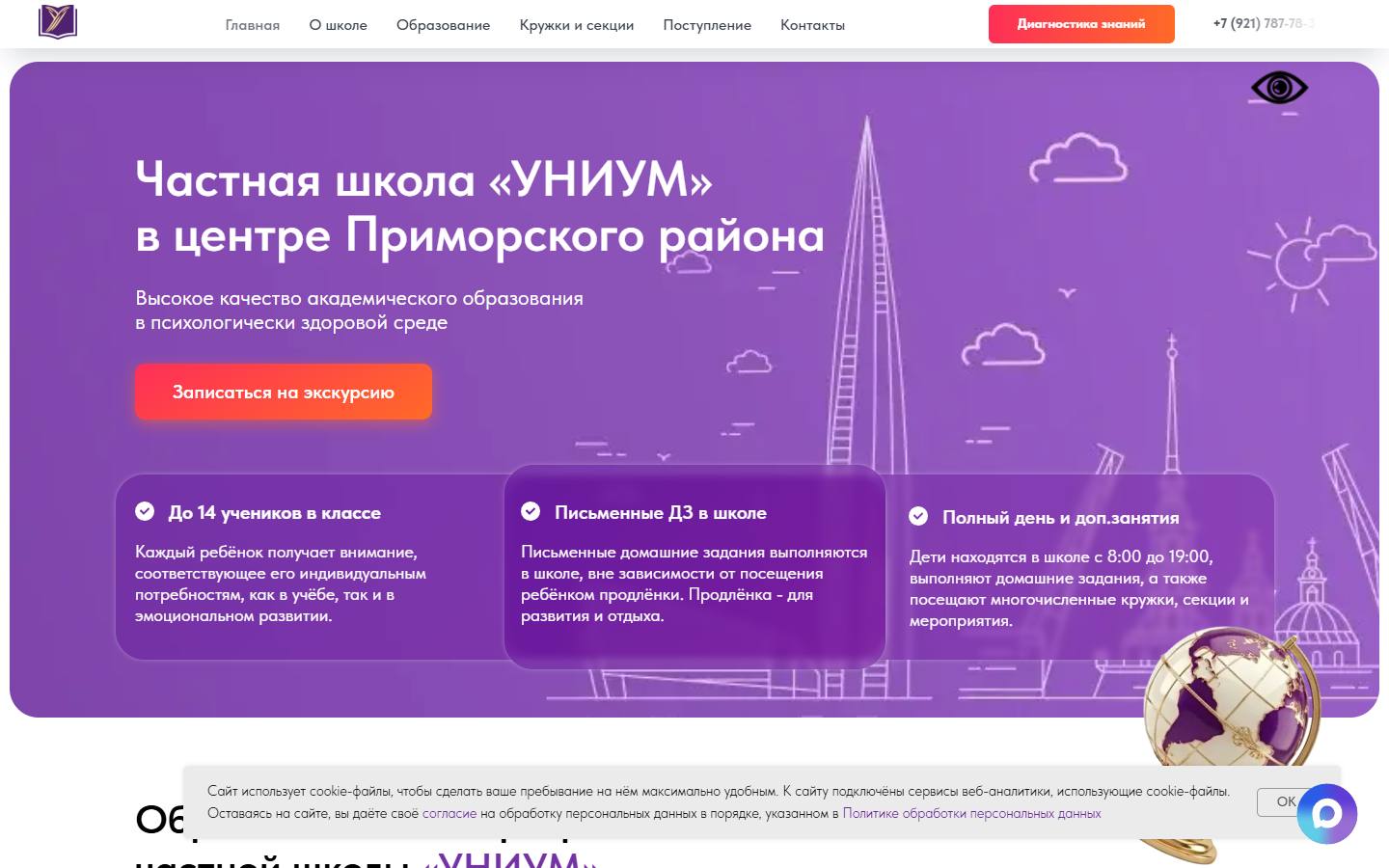
Task: Open Политике обработки персональных данных link
Action: [971, 813]
